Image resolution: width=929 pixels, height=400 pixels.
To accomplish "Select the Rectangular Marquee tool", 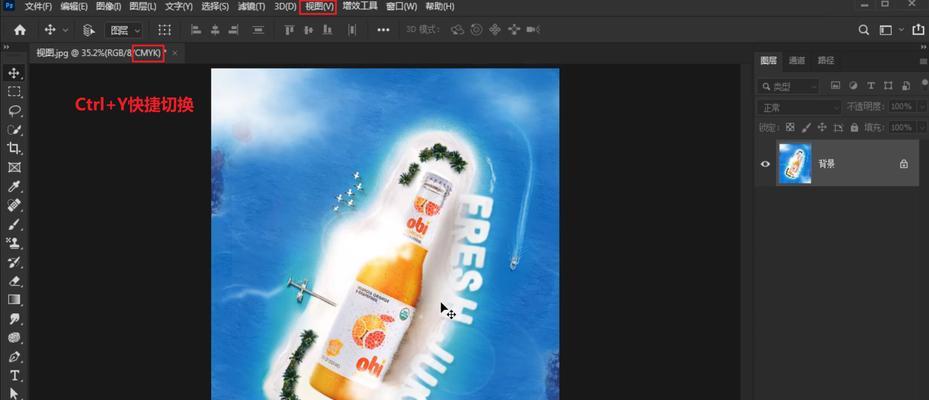I will (x=14, y=92).
